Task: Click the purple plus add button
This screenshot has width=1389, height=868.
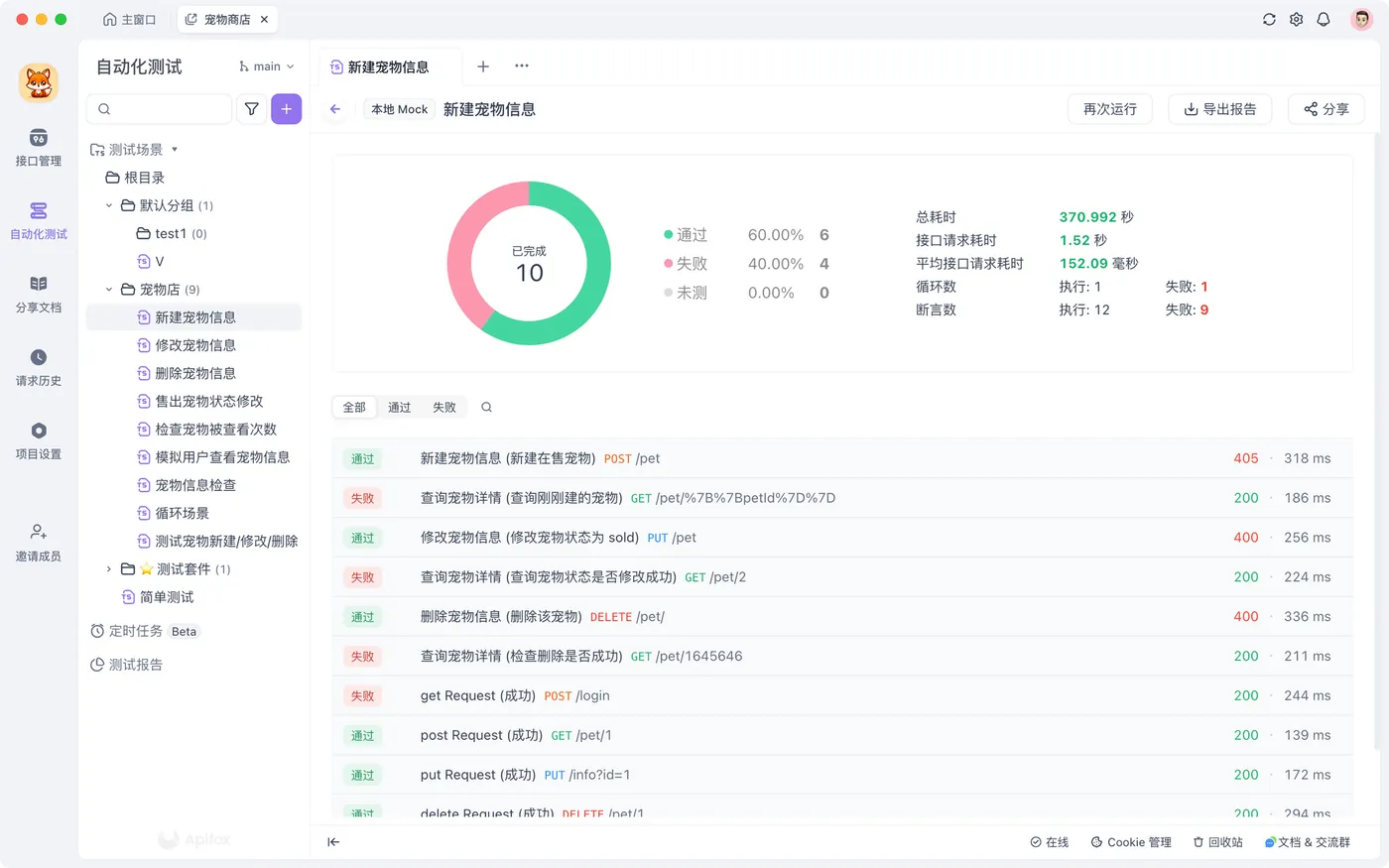Action: coord(287,109)
